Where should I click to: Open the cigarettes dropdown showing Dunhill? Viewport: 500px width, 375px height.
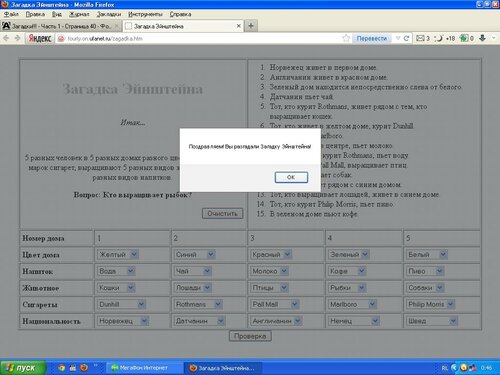tap(122, 304)
